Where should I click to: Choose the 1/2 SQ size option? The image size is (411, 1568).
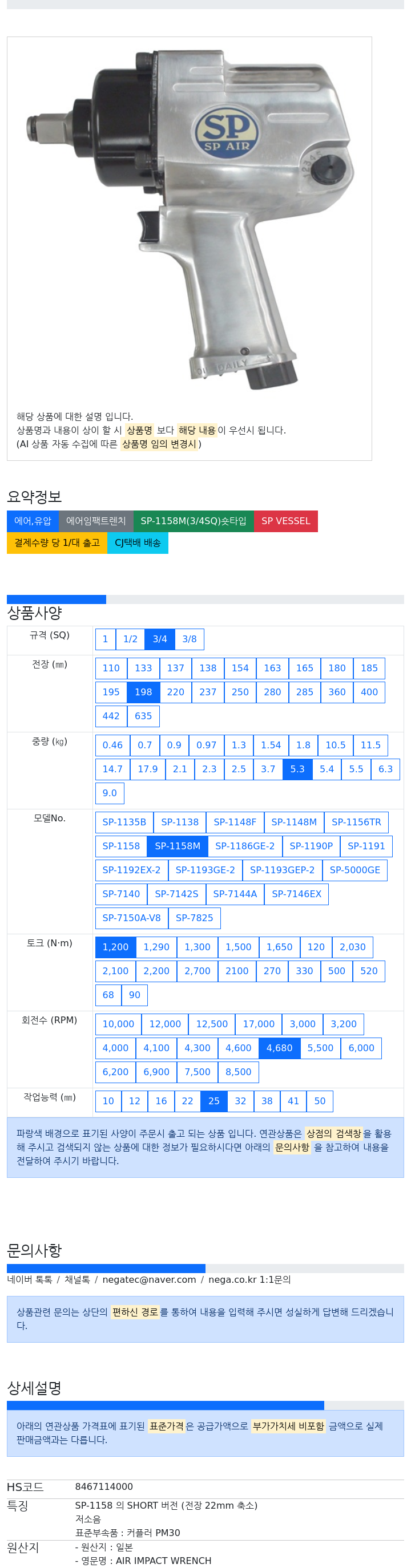click(130, 639)
